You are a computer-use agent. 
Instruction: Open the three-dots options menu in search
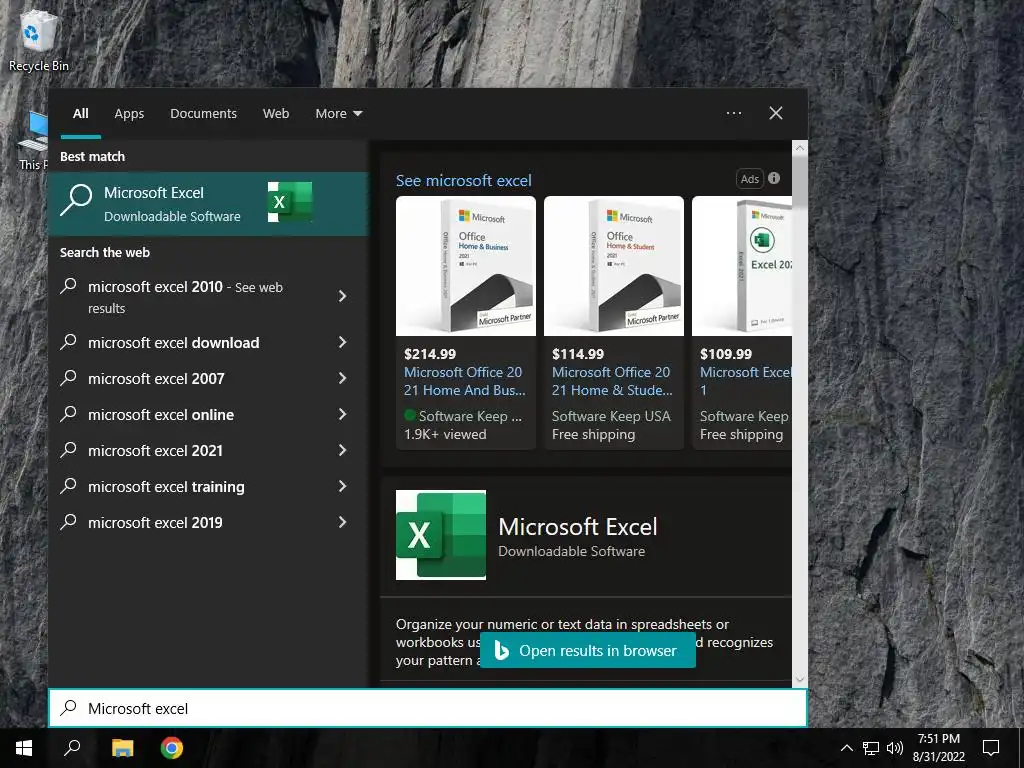pos(733,113)
